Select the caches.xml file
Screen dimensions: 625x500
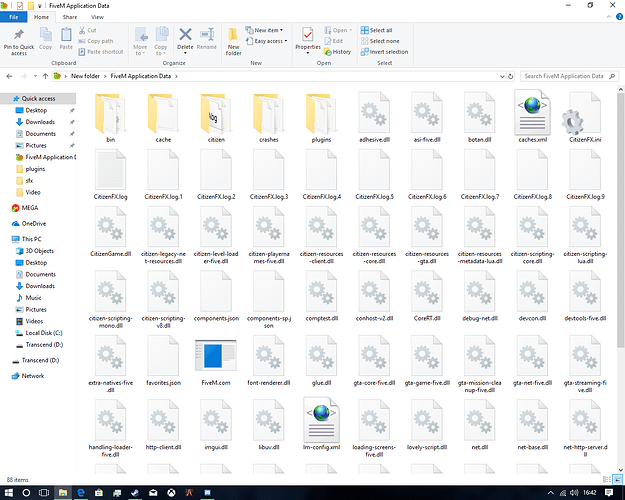click(533, 118)
